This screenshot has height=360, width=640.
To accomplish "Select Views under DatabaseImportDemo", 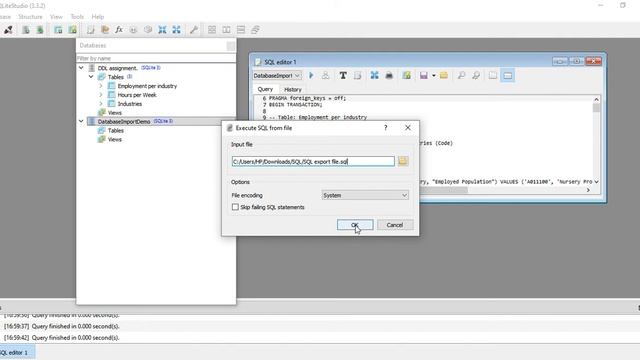I will [114, 140].
